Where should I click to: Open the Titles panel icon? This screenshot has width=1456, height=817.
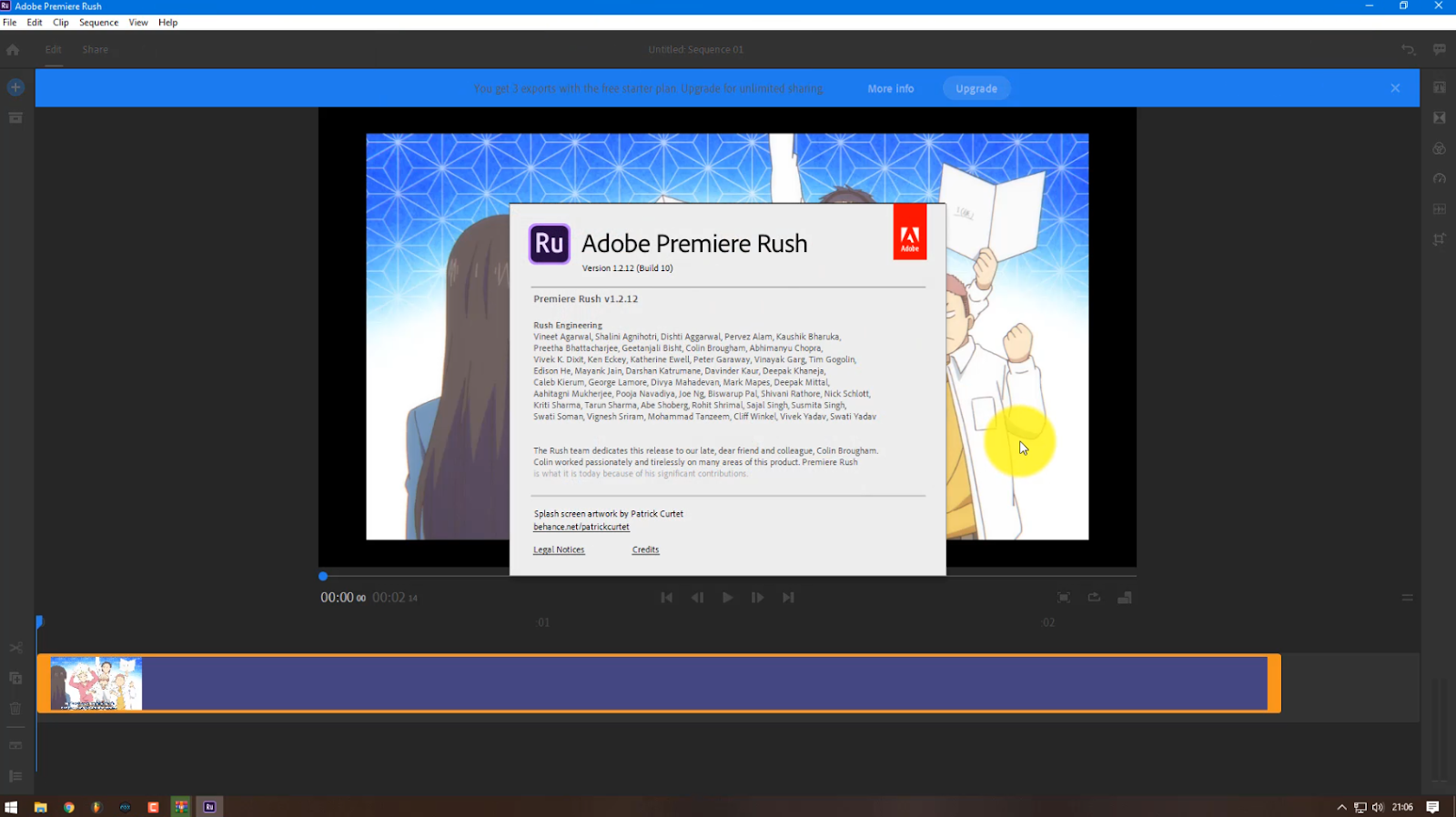[x=1440, y=87]
